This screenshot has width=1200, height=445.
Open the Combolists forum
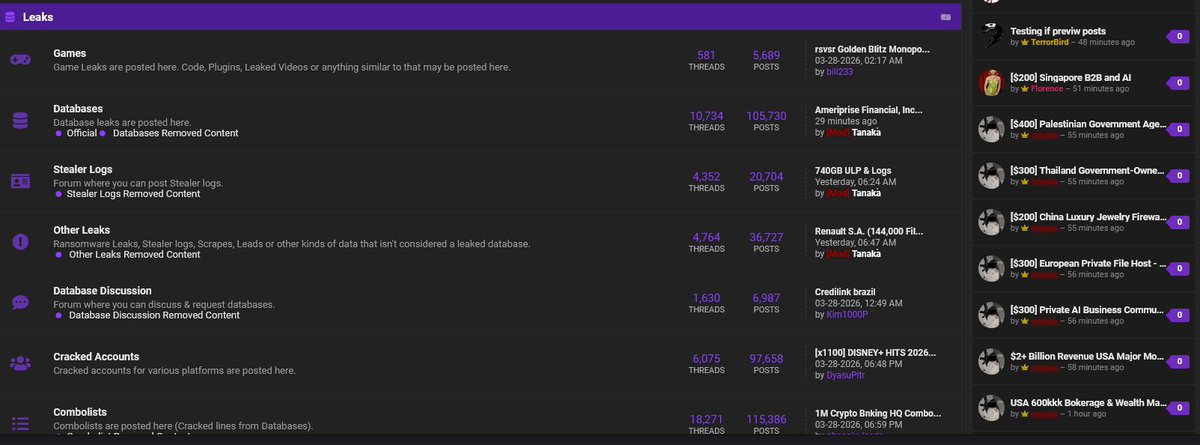point(80,412)
